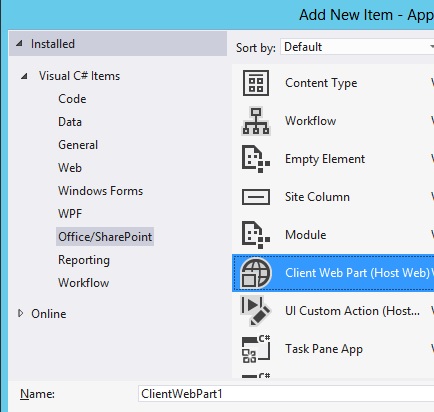Select the Office/SharePoint category
The width and height of the screenshot is (434, 412).
tap(105, 237)
